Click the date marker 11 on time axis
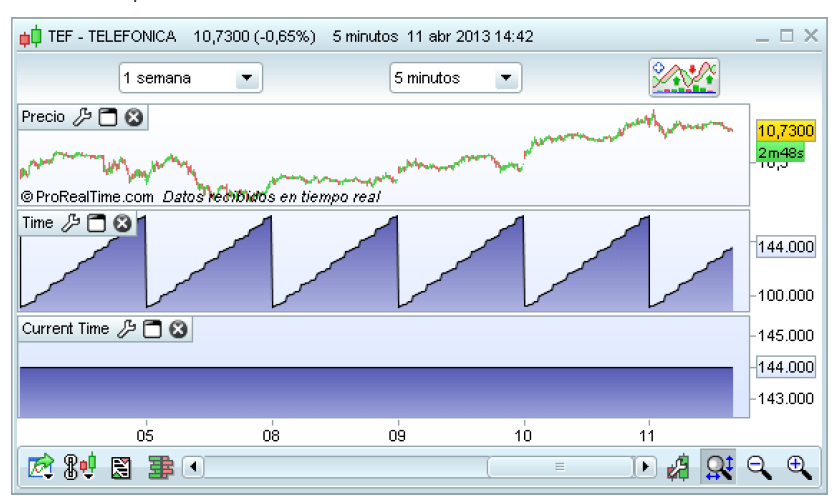The image size is (840, 502). coord(647,436)
